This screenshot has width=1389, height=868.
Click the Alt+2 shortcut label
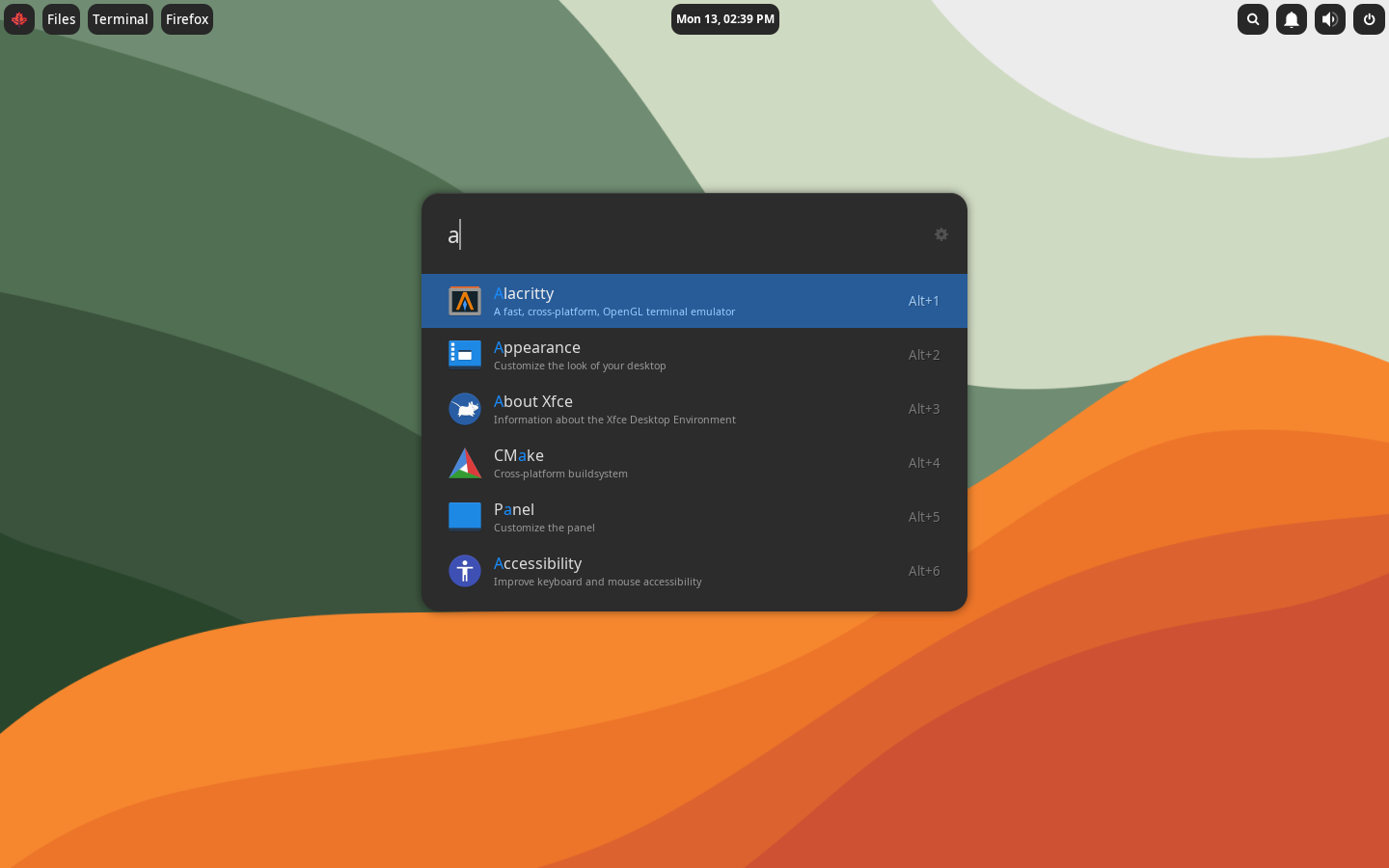click(x=924, y=355)
